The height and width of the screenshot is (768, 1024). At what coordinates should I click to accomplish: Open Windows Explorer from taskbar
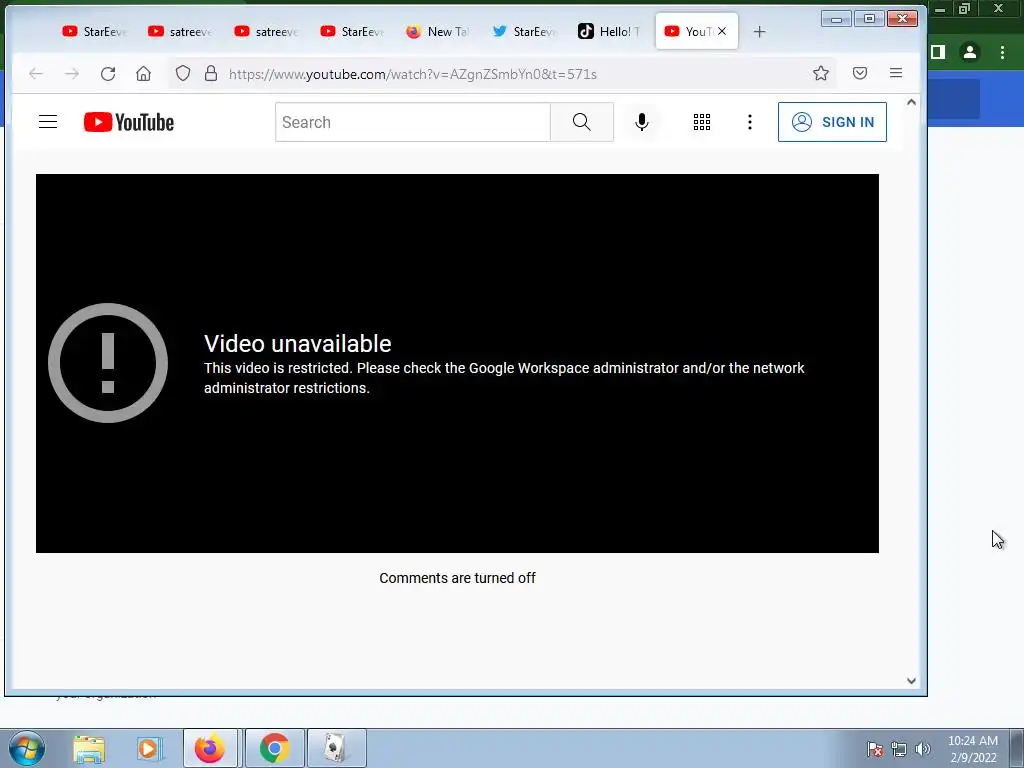(x=89, y=748)
